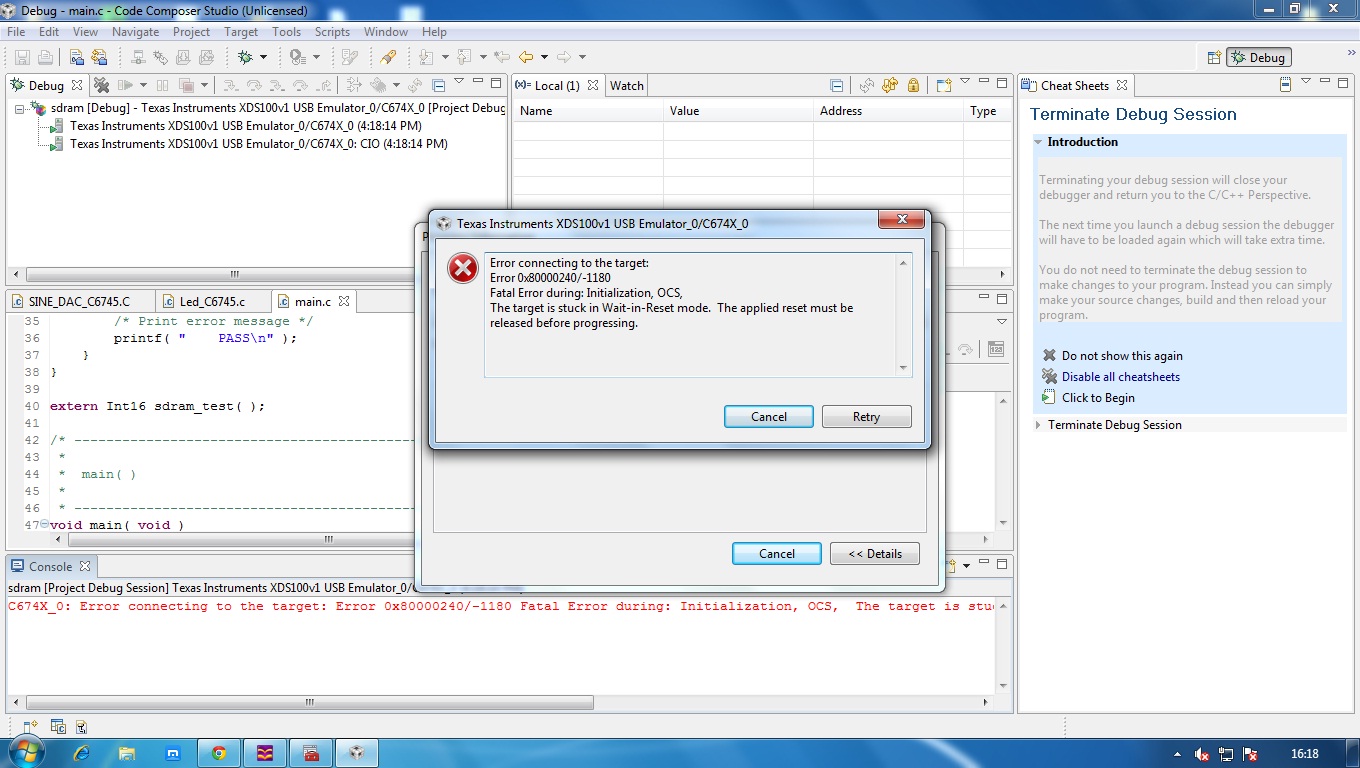
Task: Click the Debug bug icon in main toolbar
Action: coord(245,58)
